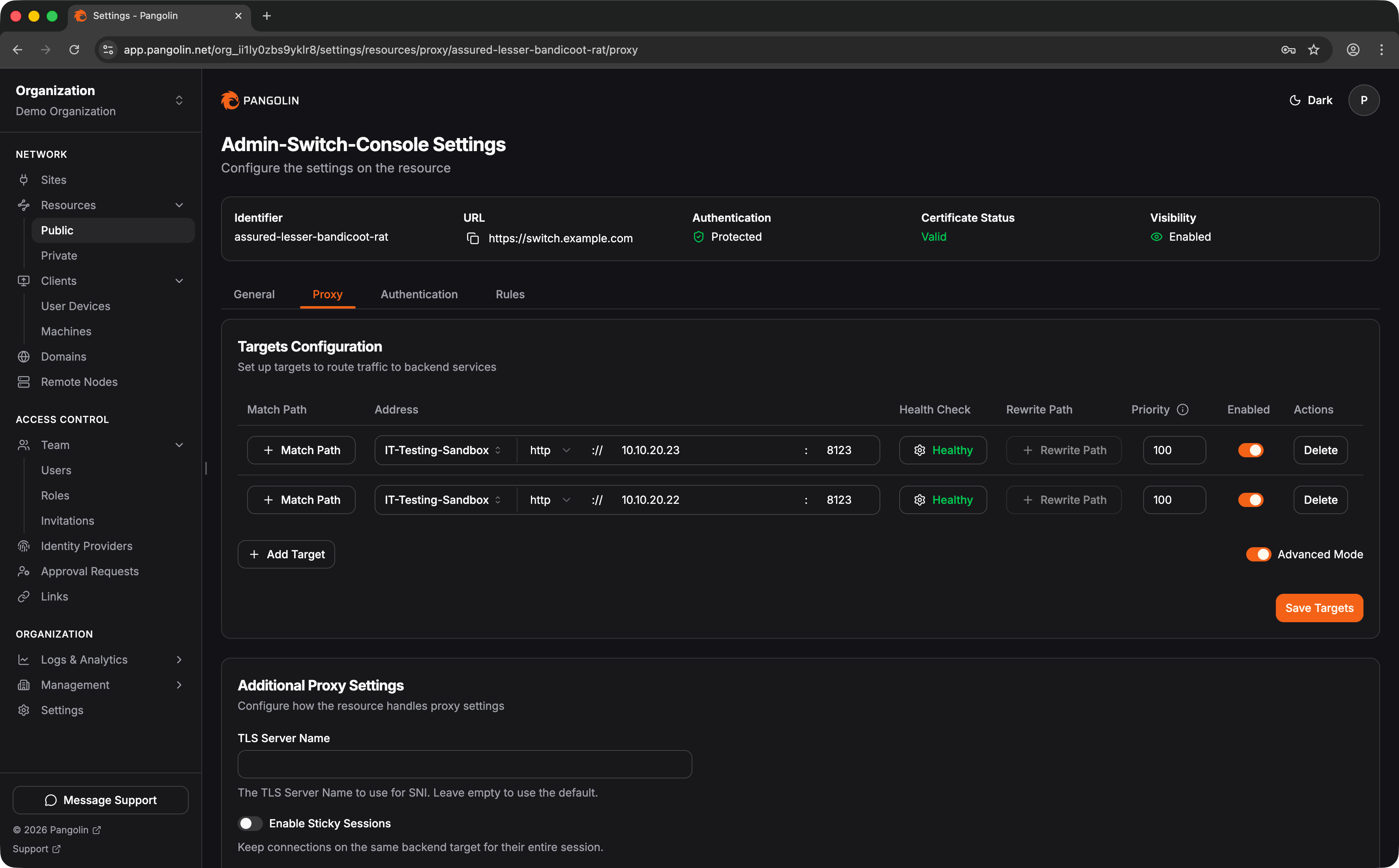Click the Domains globe icon
Viewport: 1399px width, 868px height.
tap(24, 357)
